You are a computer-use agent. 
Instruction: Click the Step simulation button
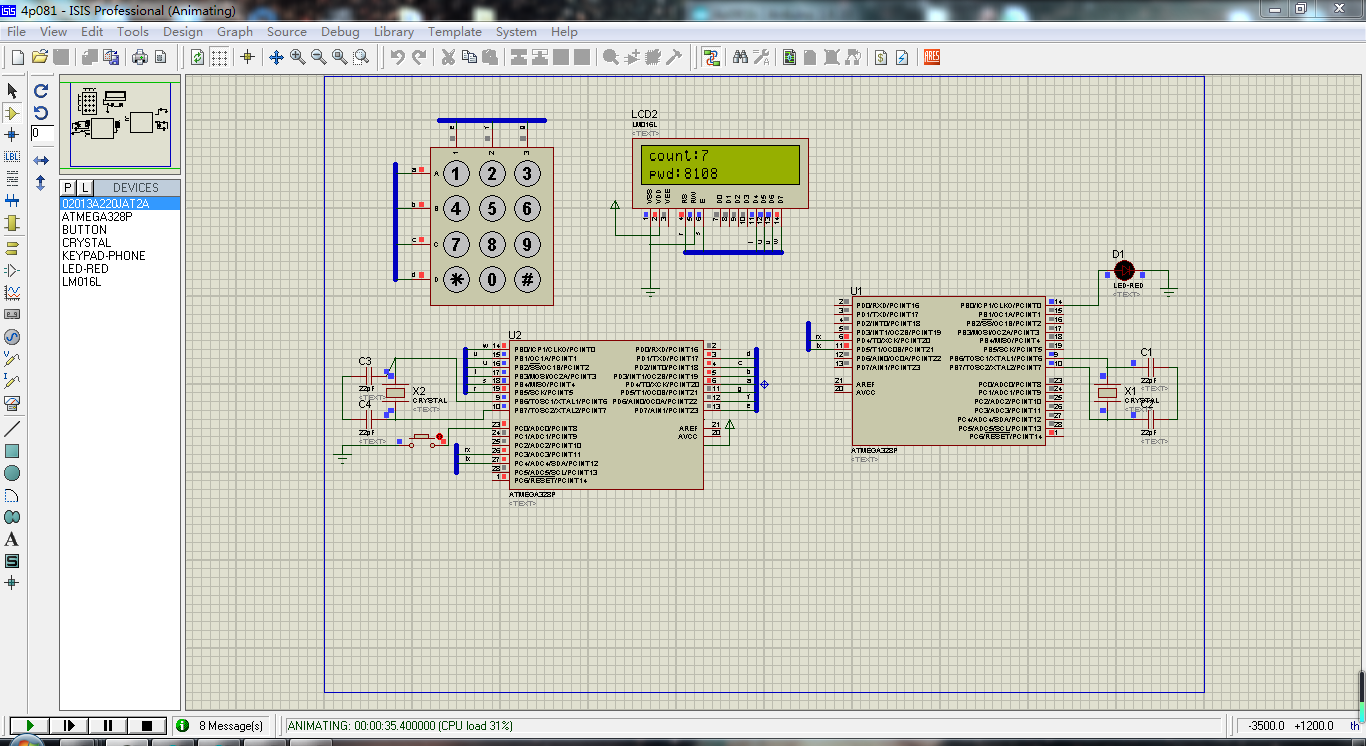click(x=68, y=725)
